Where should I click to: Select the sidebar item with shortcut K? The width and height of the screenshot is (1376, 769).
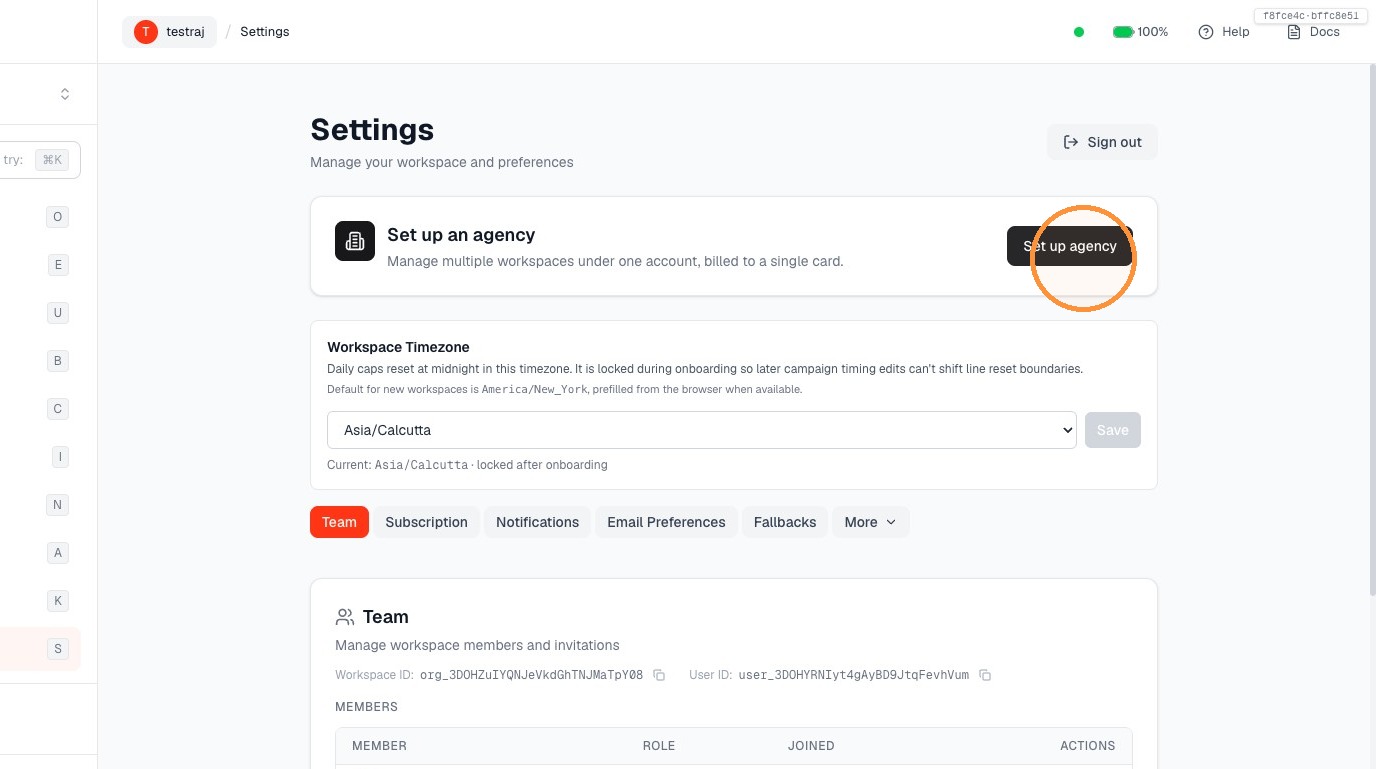[x=58, y=601]
